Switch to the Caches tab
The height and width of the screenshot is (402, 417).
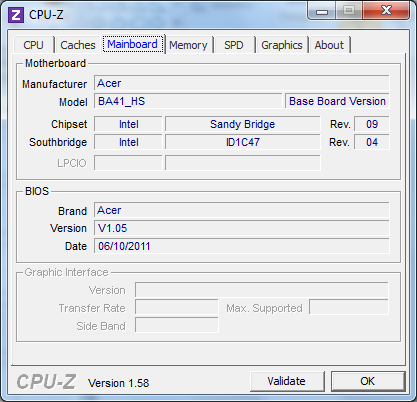(x=78, y=45)
